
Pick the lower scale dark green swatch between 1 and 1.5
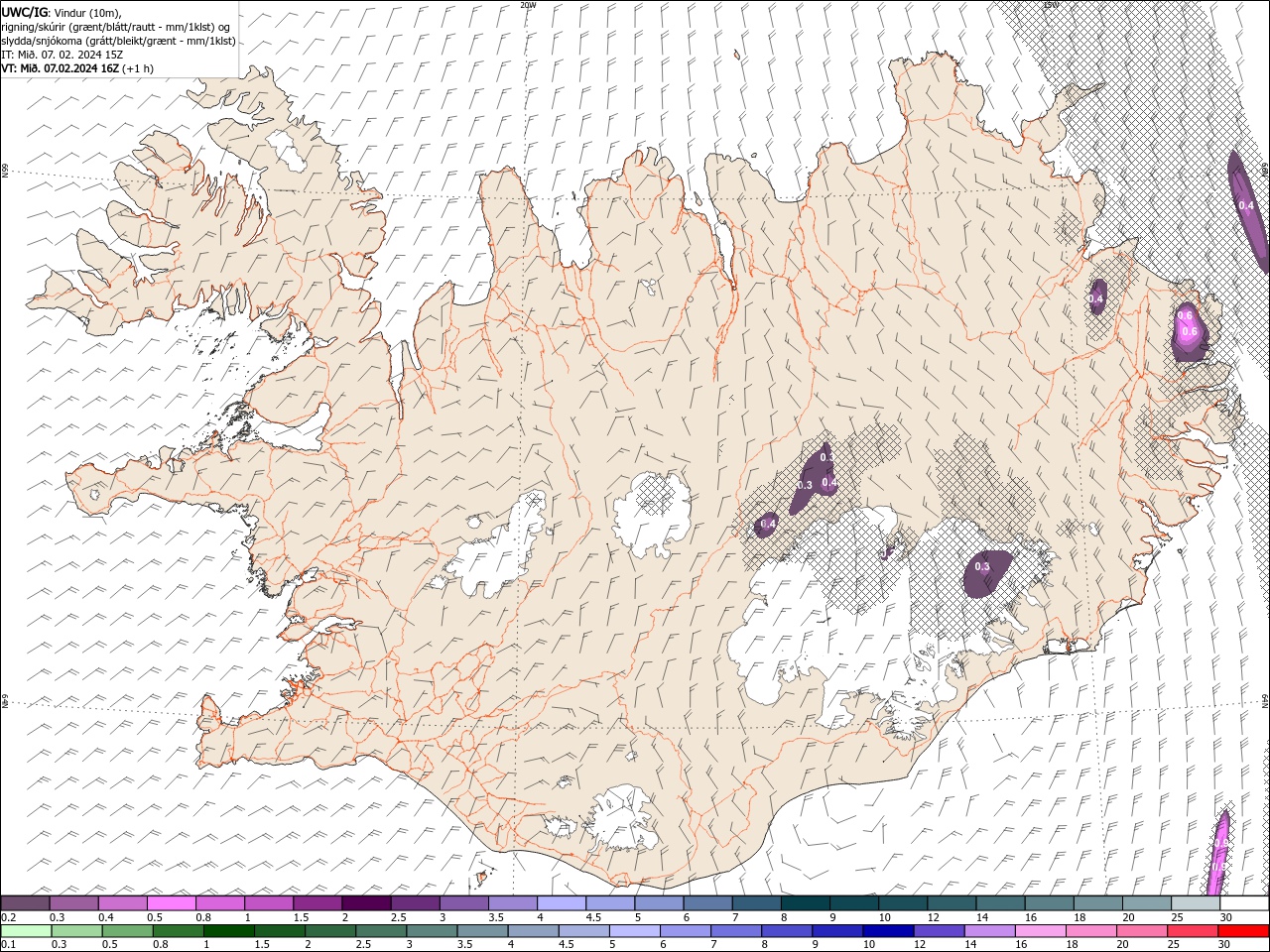pos(228,931)
